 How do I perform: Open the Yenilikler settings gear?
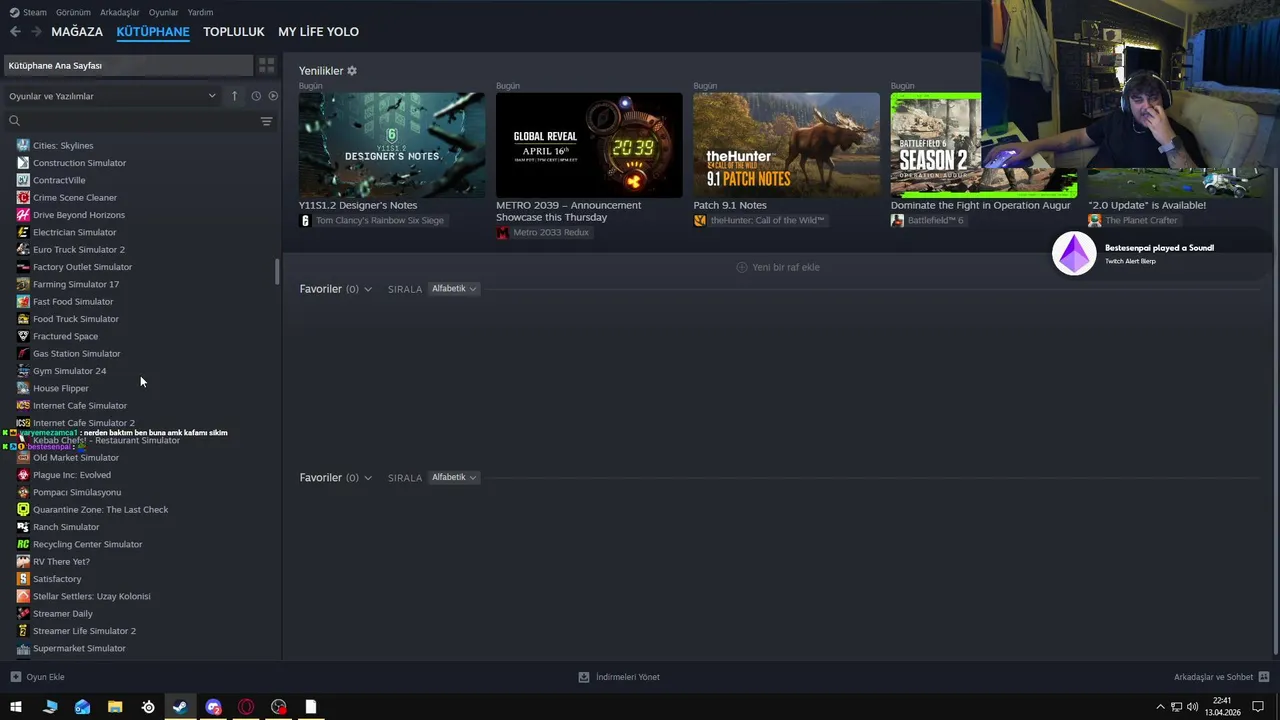(352, 71)
